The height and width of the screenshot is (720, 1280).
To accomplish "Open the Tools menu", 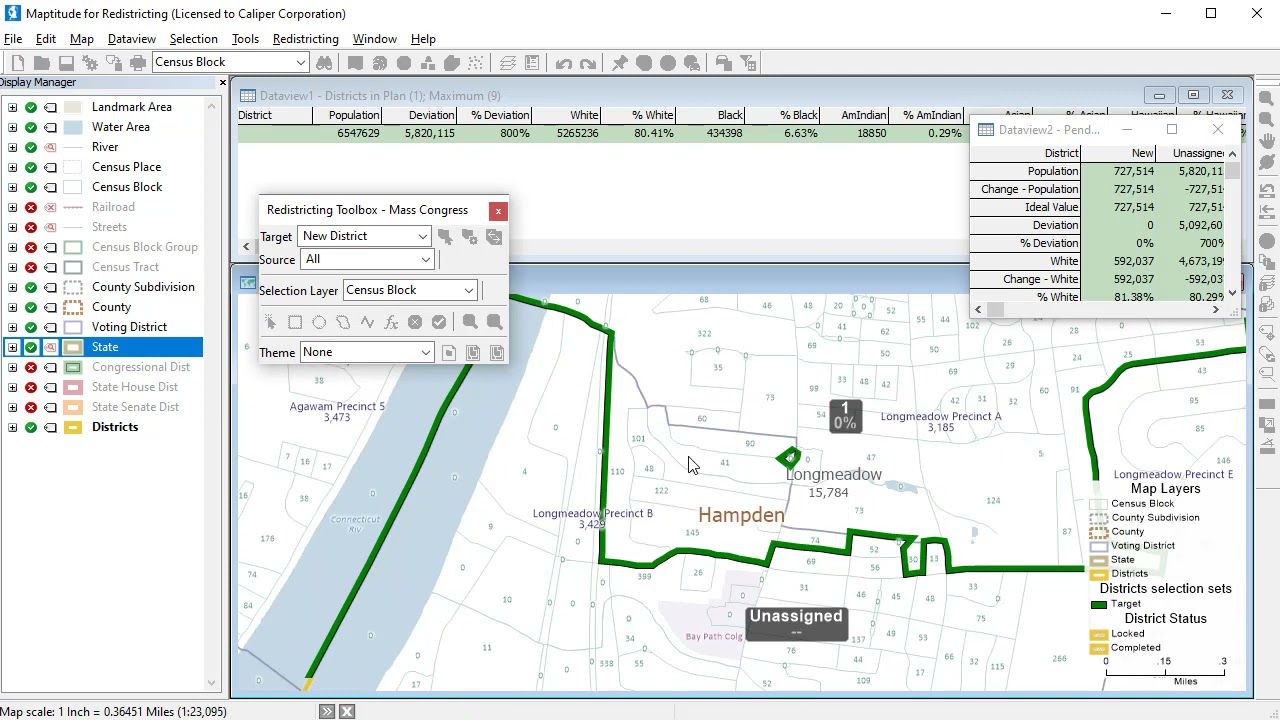I will (x=245, y=39).
